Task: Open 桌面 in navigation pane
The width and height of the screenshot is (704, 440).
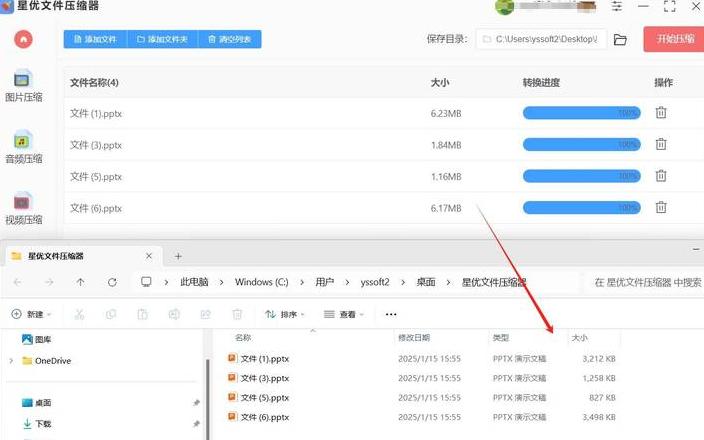Action: (37, 403)
